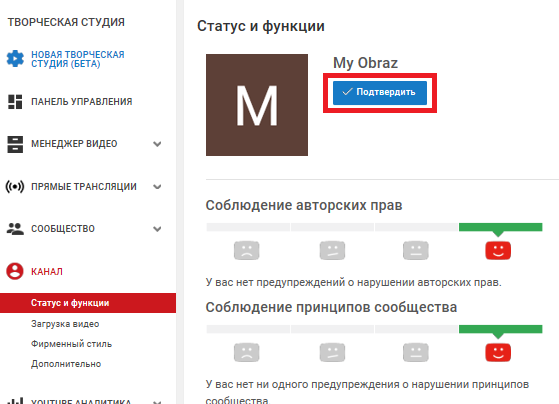559x404 pixels.
Task: Open НОВАЯ ТВОРЧЕСКАЯ СТУДИЯ (БЕТА) link
Action: click(x=78, y=59)
